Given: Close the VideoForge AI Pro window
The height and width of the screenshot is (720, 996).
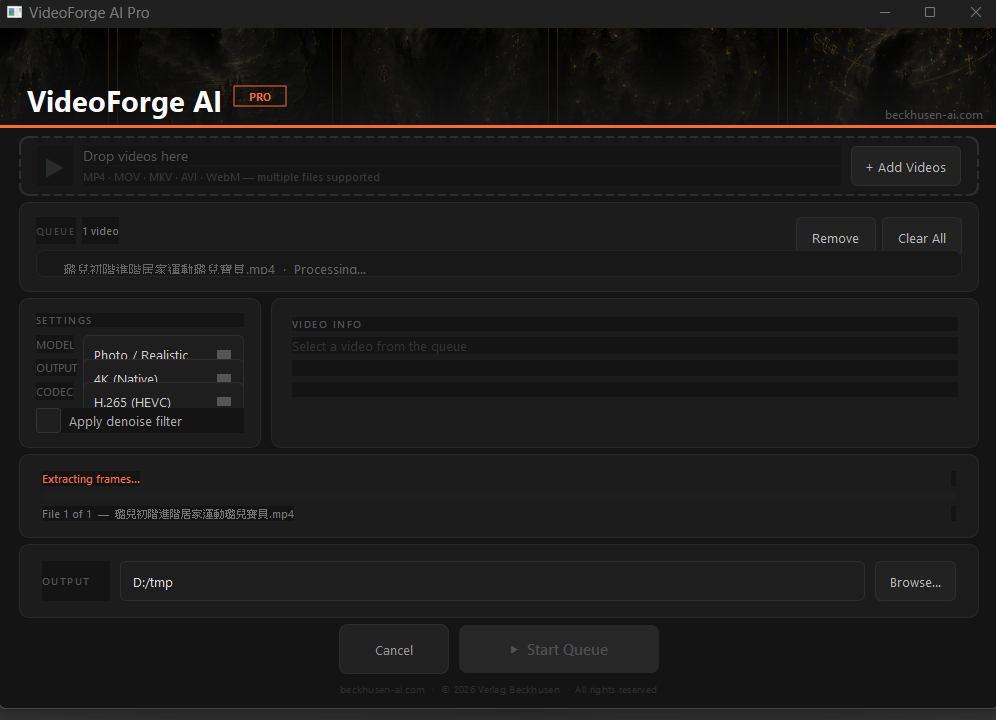Looking at the screenshot, I should point(976,13).
